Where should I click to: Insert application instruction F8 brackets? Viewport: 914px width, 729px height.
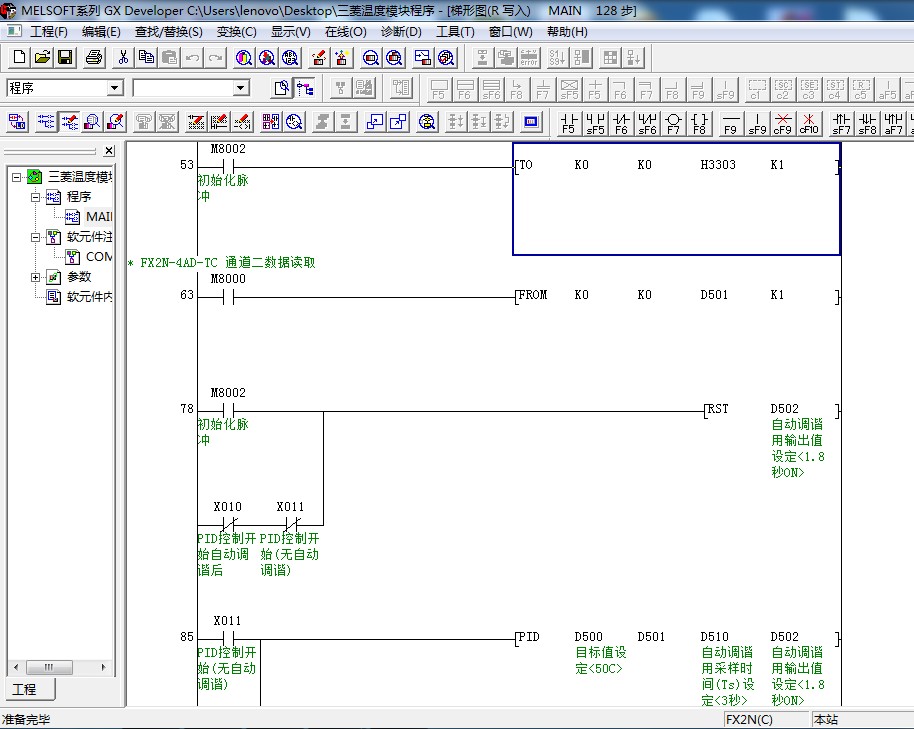(699, 123)
